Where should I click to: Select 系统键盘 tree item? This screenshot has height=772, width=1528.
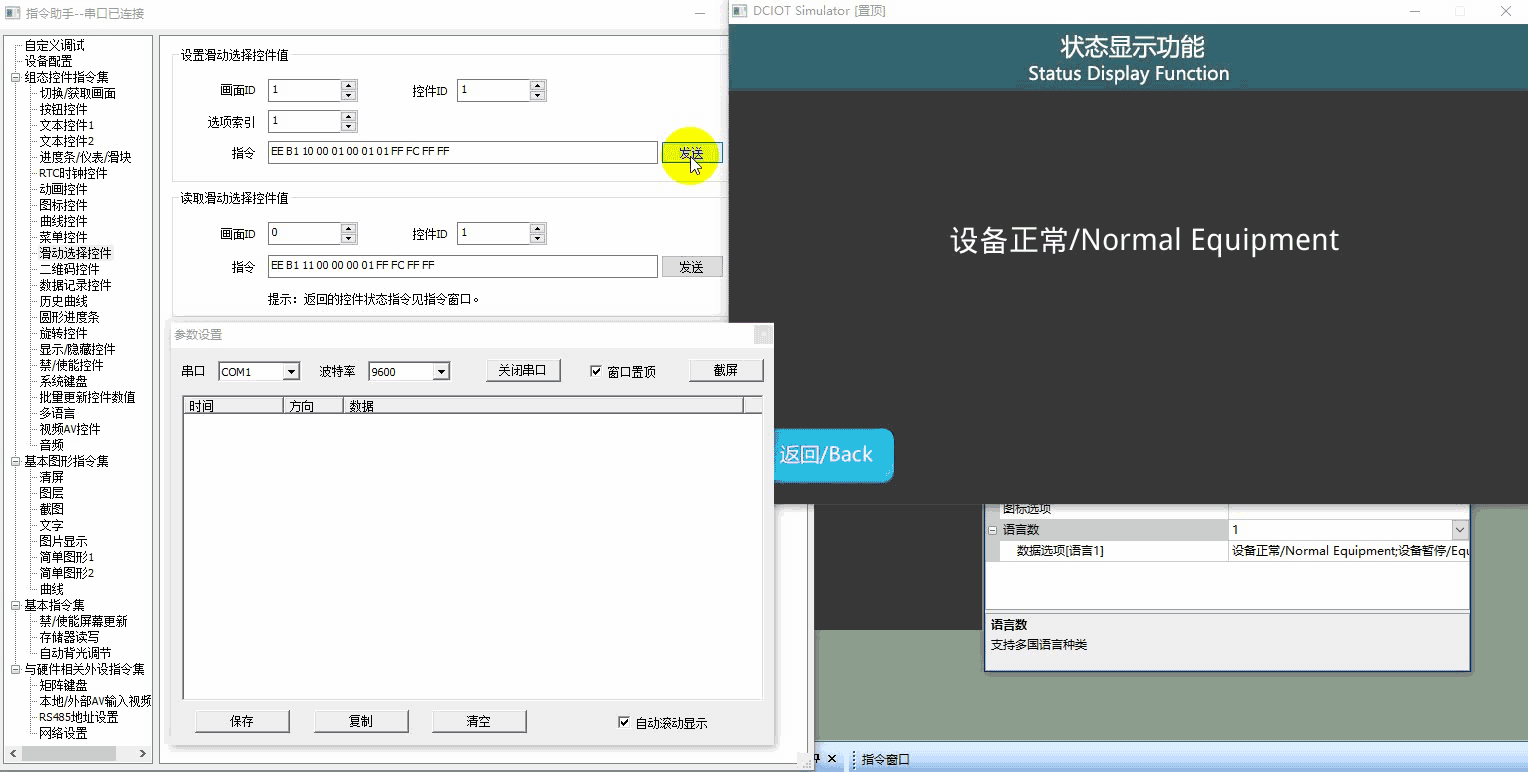[x=63, y=381]
